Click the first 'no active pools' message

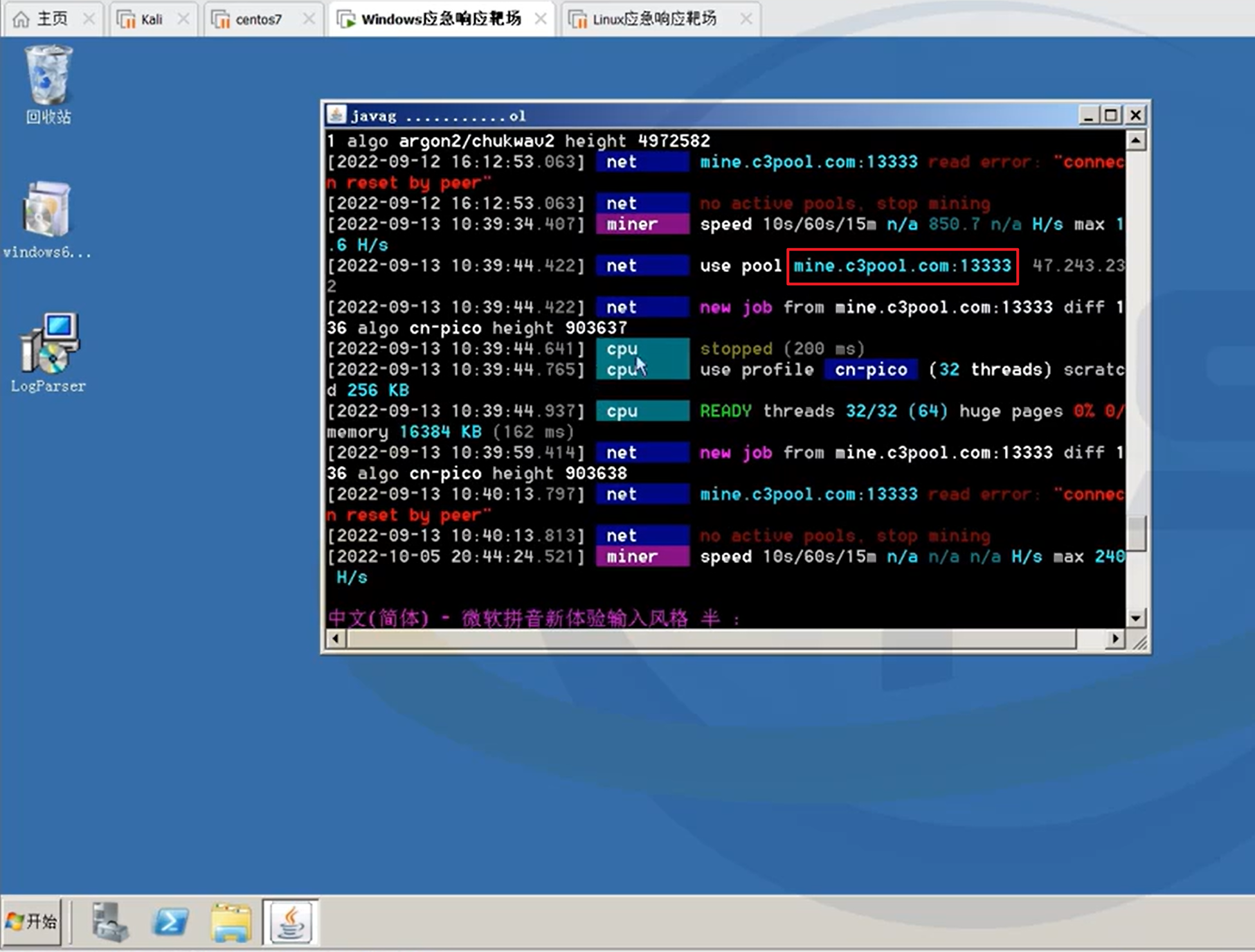point(845,204)
